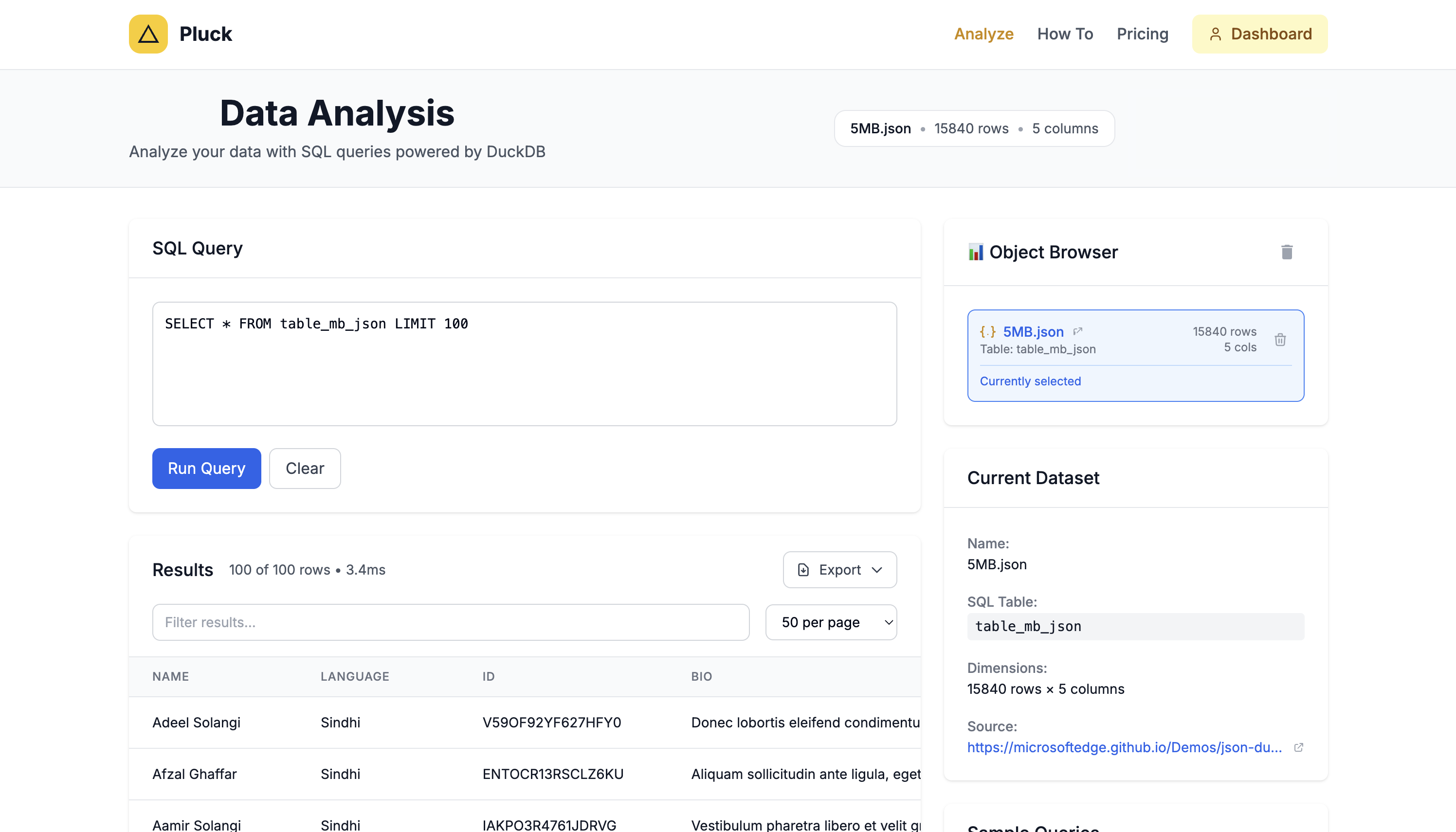Clear the SQL query

[x=305, y=469]
